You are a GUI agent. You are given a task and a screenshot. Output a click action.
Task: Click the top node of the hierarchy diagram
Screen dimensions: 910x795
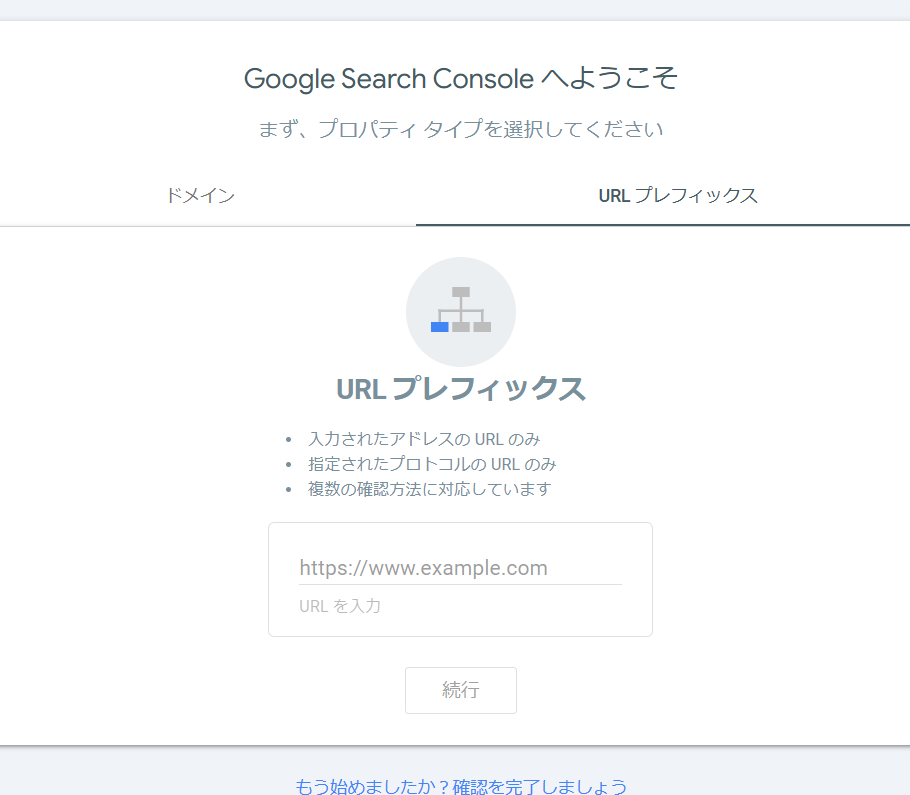tap(461, 292)
